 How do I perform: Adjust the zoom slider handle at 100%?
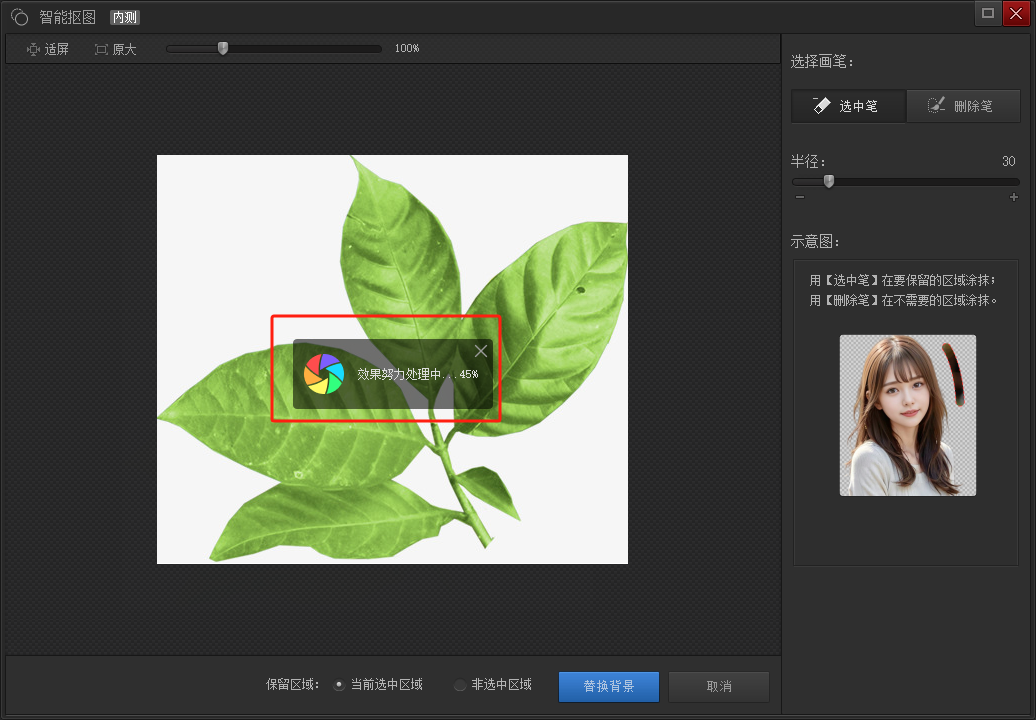pyautogui.click(x=223, y=48)
